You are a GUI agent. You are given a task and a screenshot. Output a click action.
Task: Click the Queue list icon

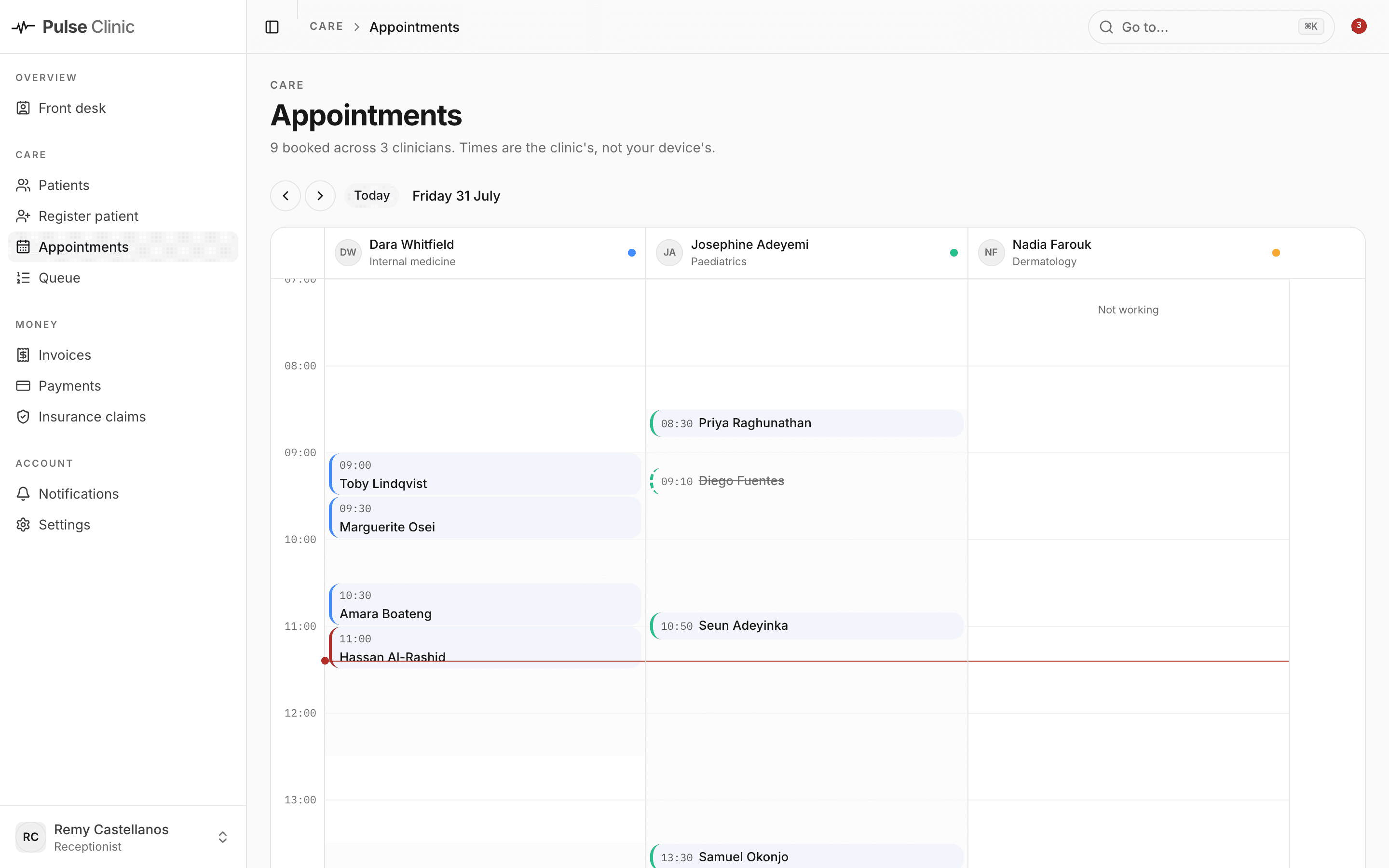[23, 278]
